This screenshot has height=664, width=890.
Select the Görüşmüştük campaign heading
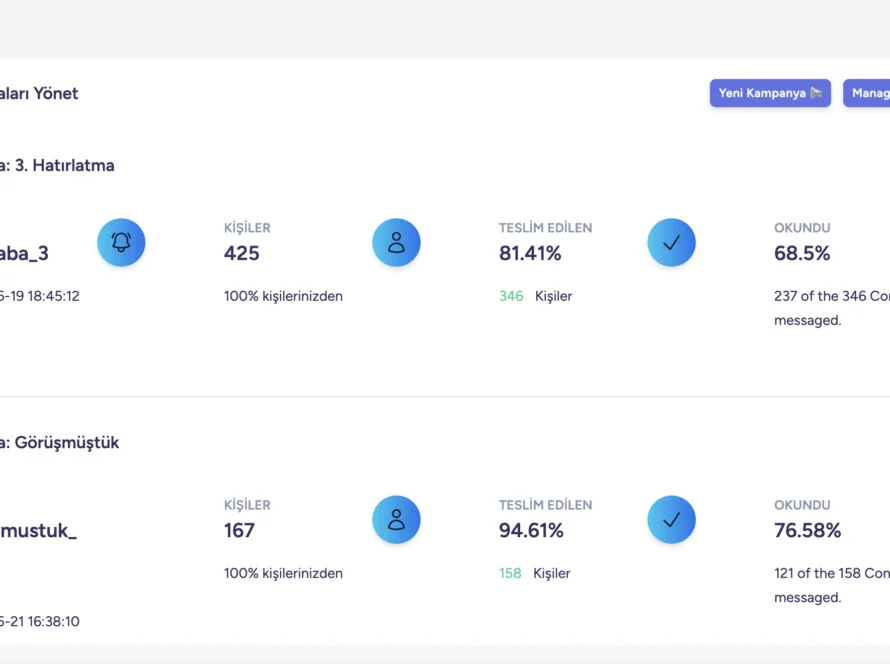pos(60,442)
